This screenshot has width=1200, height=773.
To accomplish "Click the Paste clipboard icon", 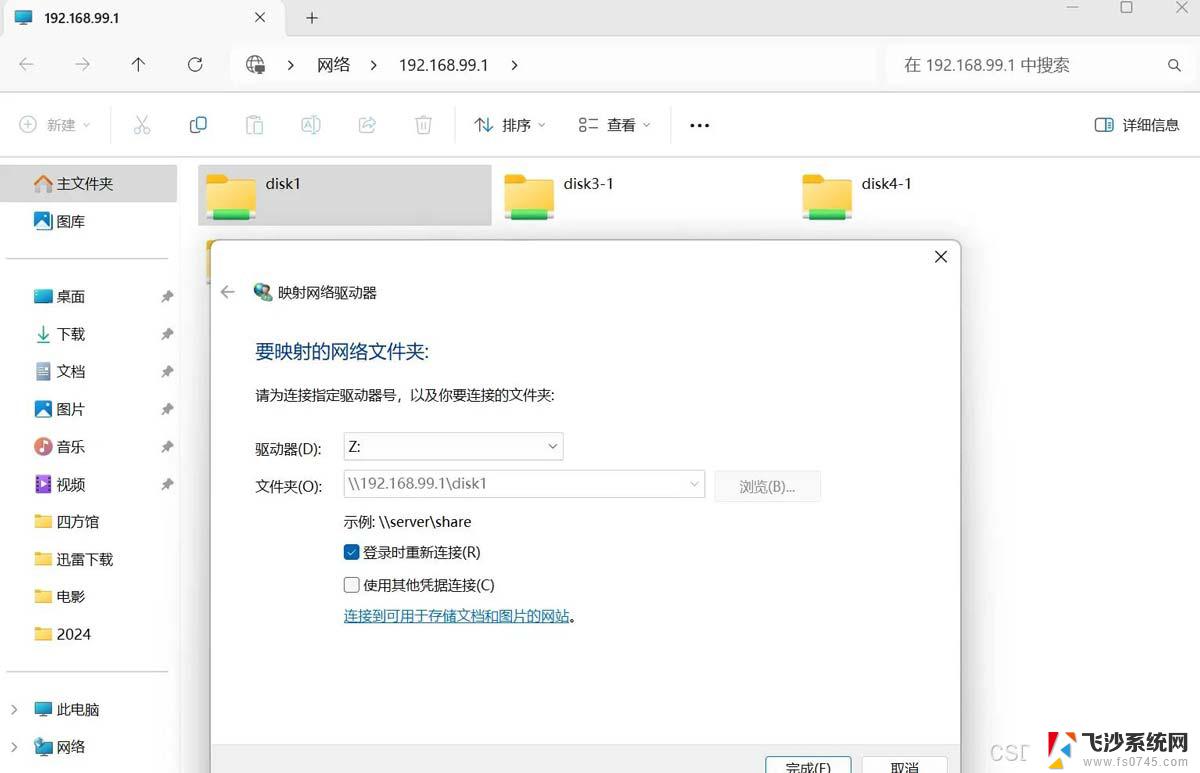I will [x=255, y=125].
